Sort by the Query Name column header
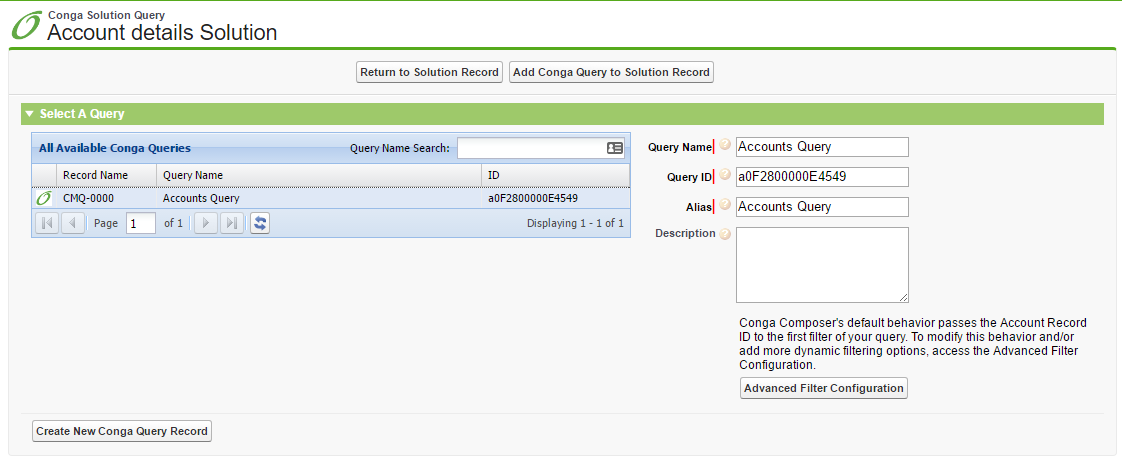The height and width of the screenshot is (465, 1122). (193, 175)
